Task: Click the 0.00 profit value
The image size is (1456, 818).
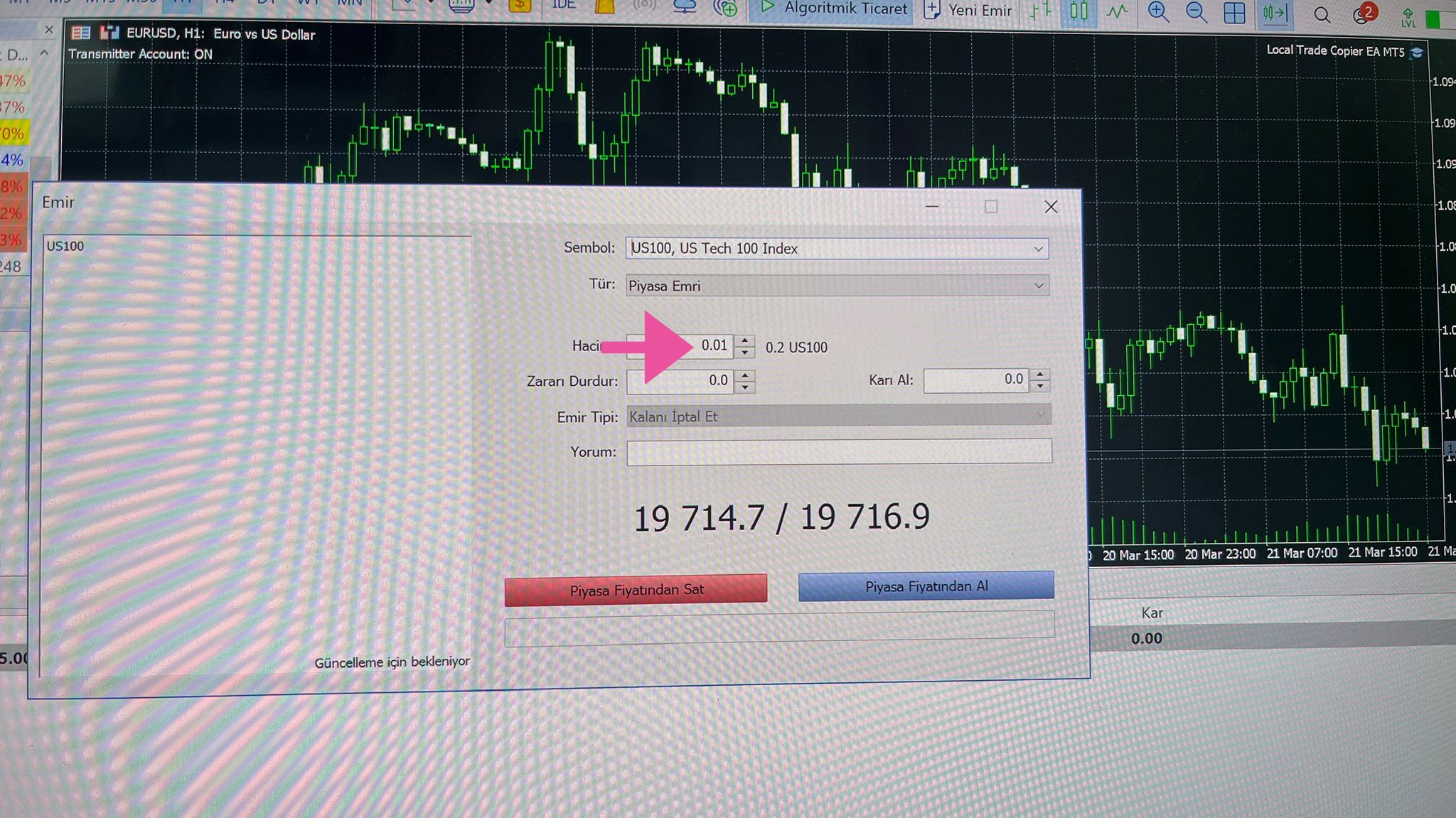Action: (1146, 638)
